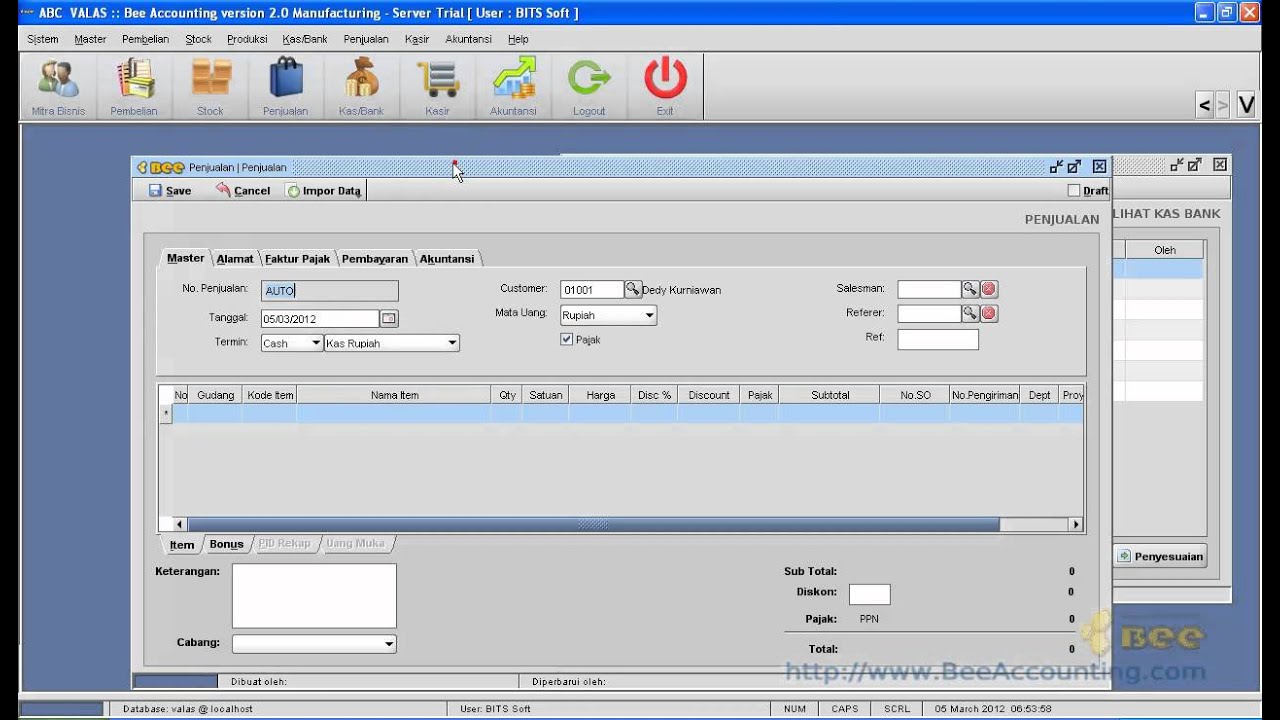Click horizontal scrollbar of item grid
The height and width of the screenshot is (720, 1280).
click(x=593, y=524)
